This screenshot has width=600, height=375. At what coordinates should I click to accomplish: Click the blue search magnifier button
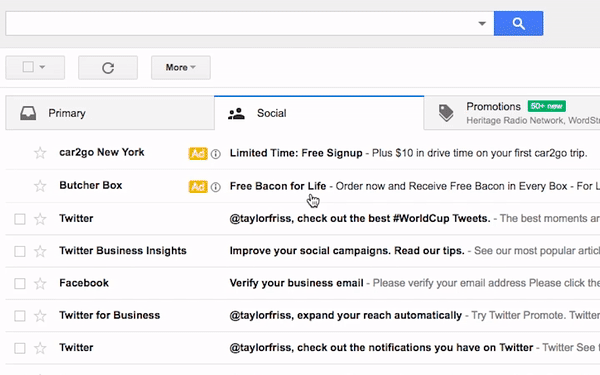click(518, 23)
